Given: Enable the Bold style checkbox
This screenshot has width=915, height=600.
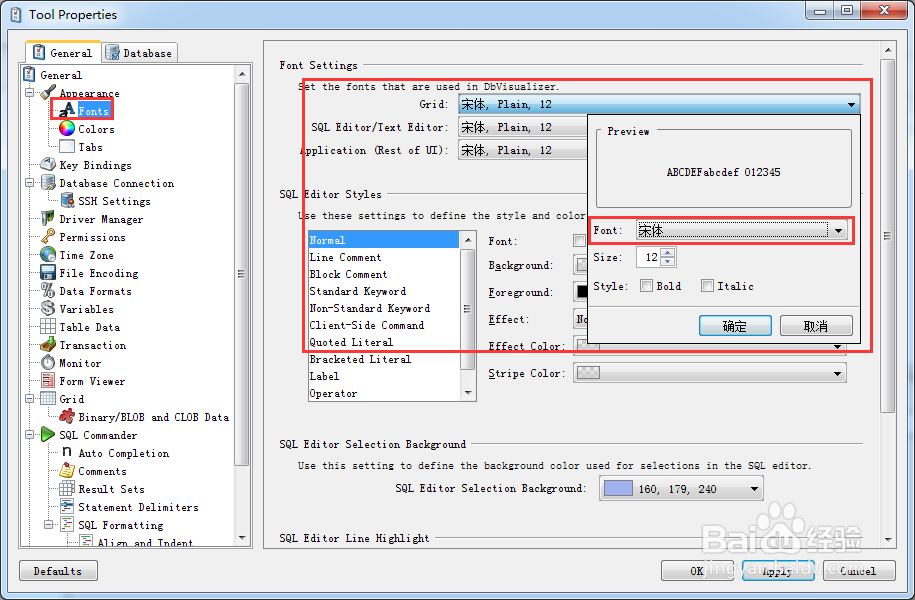Looking at the screenshot, I should pyautogui.click(x=646, y=286).
